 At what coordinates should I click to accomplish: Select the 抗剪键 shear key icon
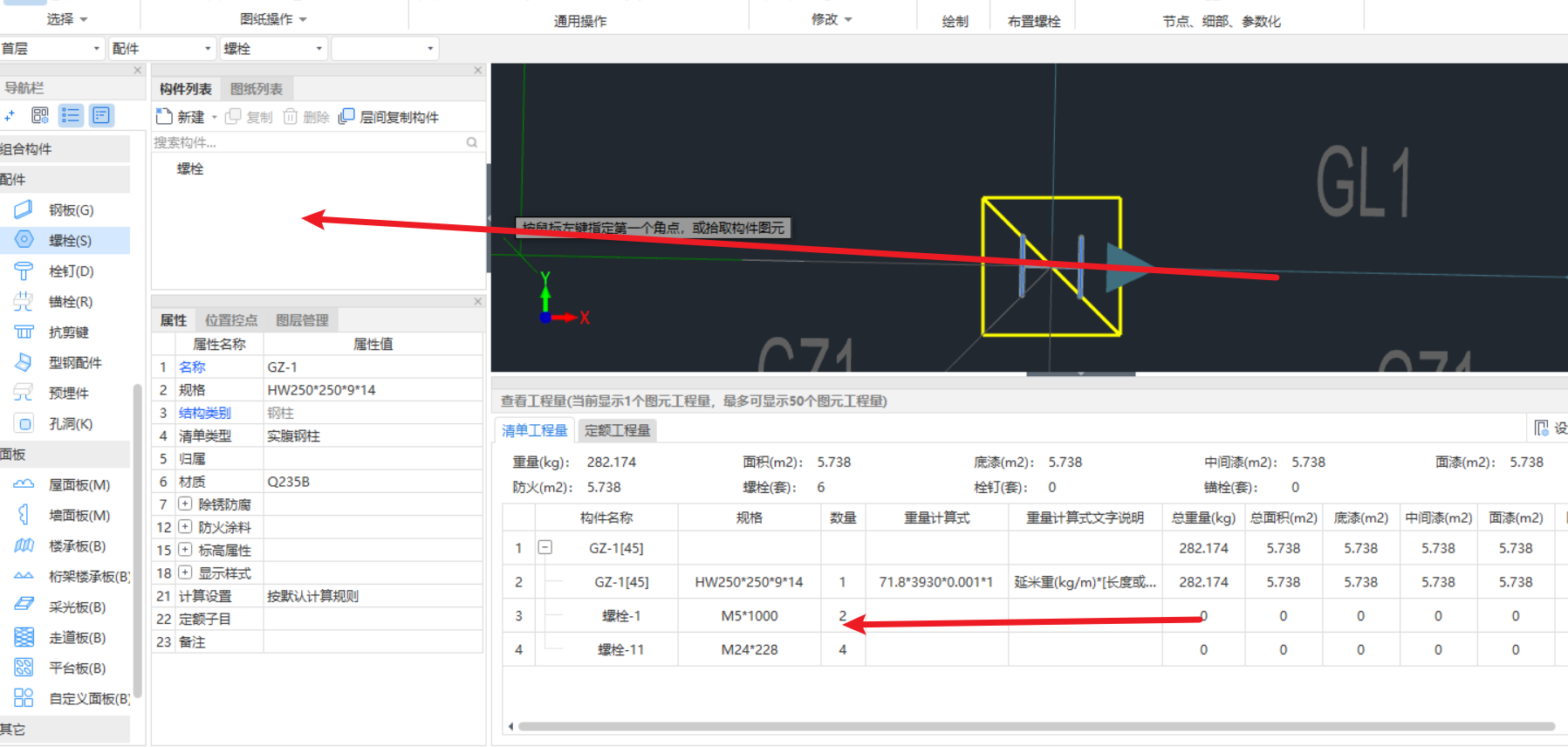(x=24, y=332)
